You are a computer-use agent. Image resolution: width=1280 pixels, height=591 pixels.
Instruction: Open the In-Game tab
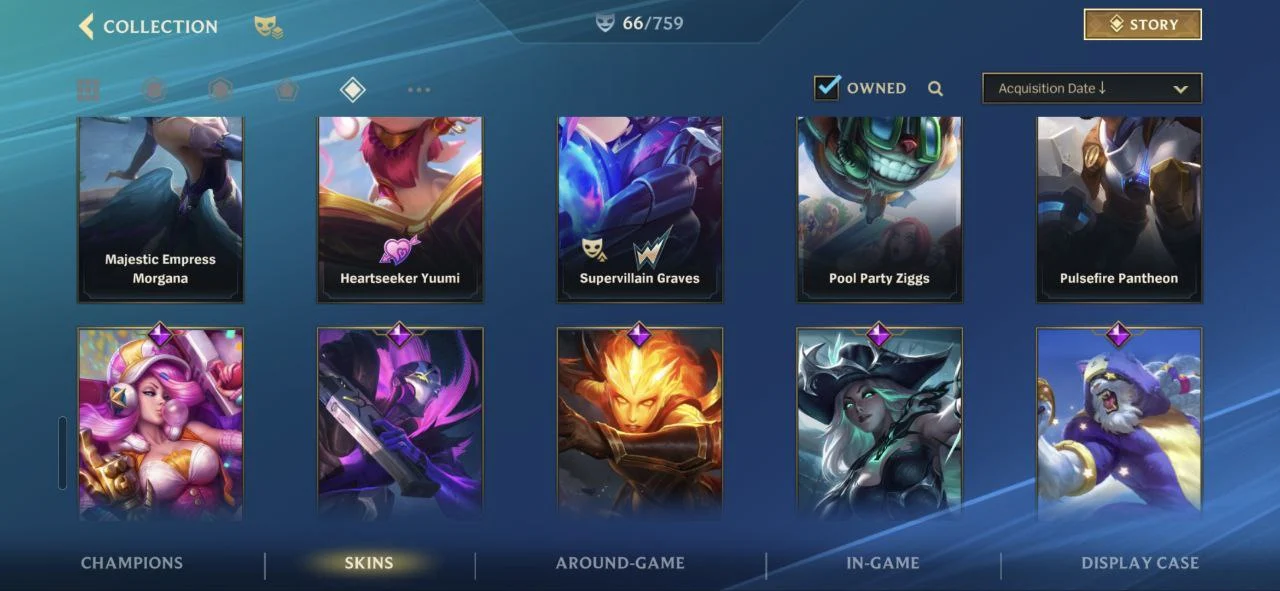tap(883, 563)
